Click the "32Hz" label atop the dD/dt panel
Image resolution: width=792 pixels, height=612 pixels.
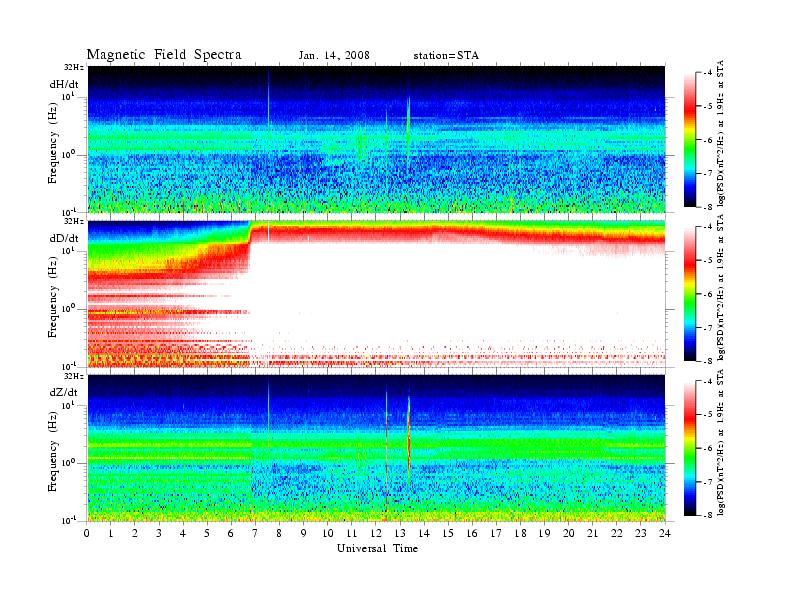[74, 221]
